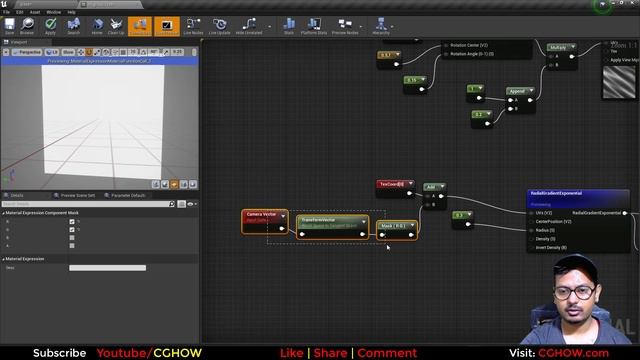Click the Home toolbar icon
The image size is (640, 360).
(97, 27)
